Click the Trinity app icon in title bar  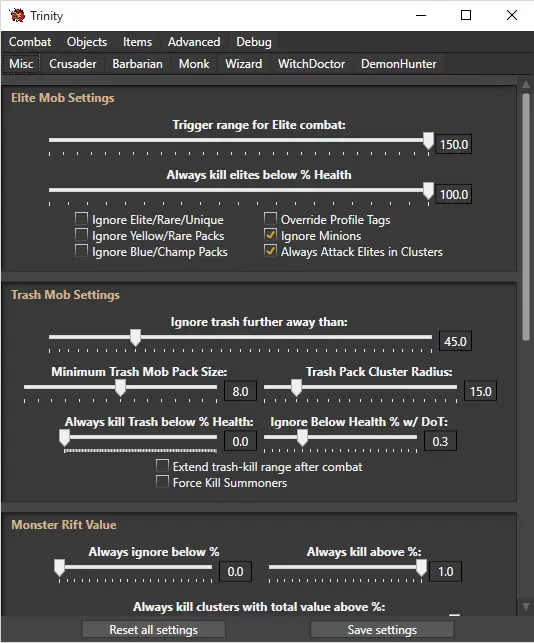pyautogui.click(x=17, y=15)
